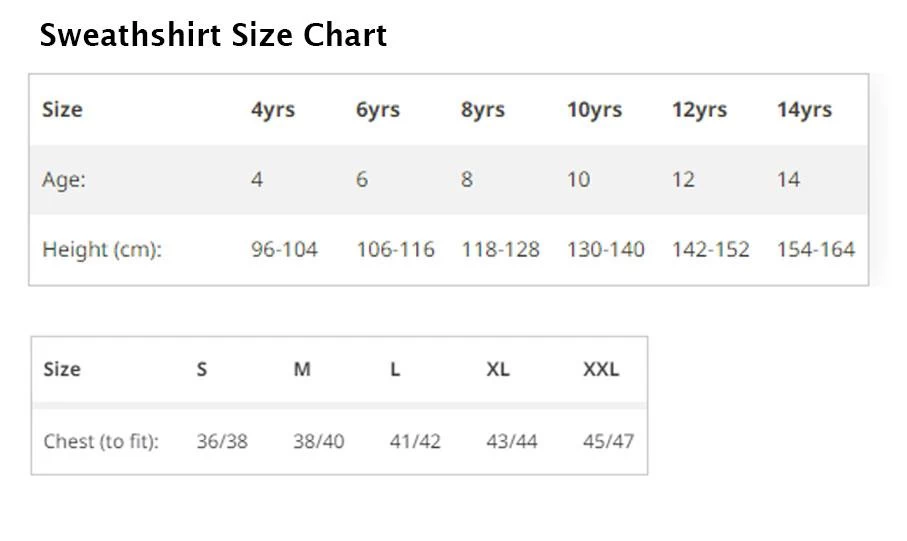Select the XXL size header
Image resolution: width=907 pixels, height=541 pixels.
pyautogui.click(x=601, y=369)
